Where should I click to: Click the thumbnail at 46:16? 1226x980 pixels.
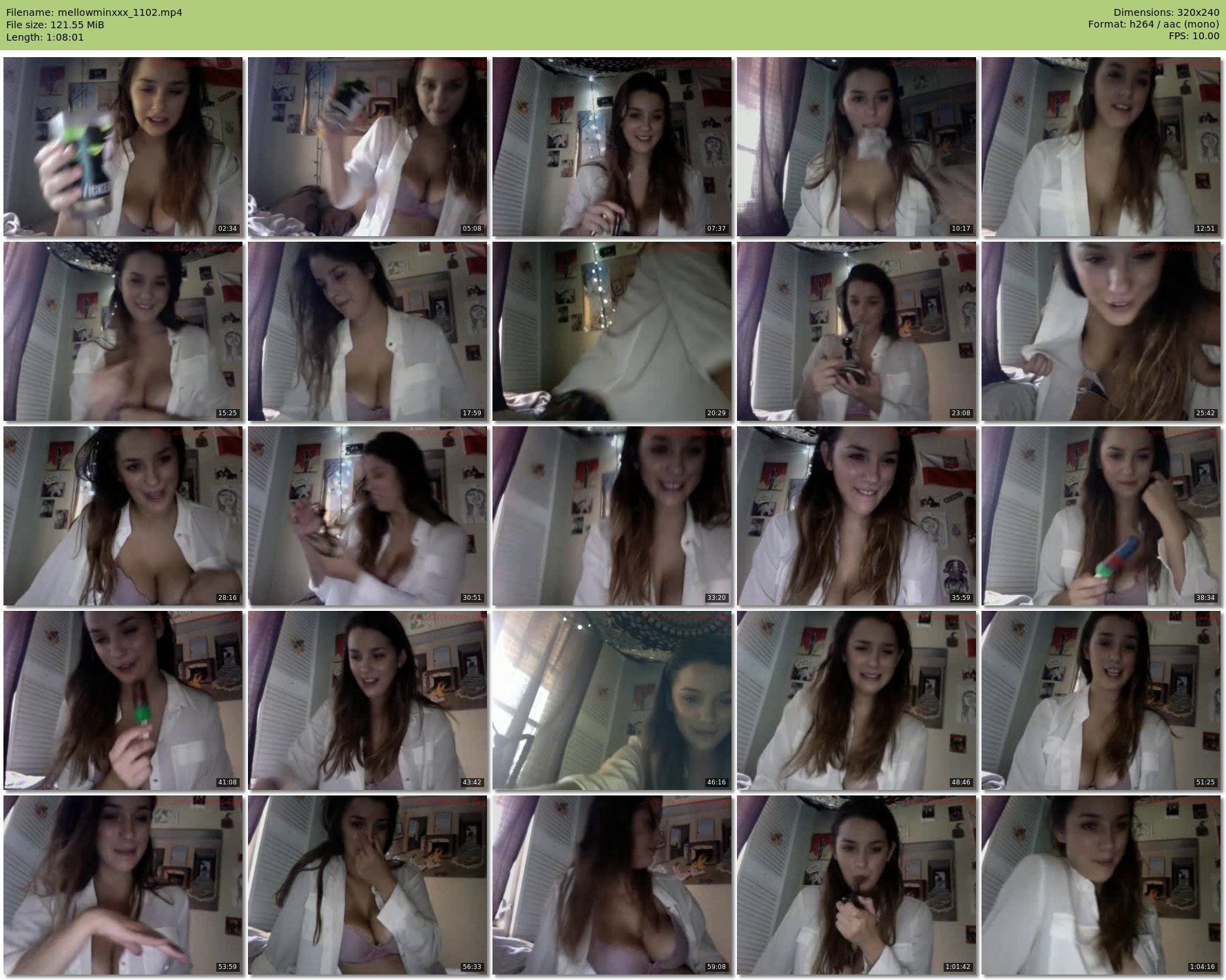click(612, 700)
